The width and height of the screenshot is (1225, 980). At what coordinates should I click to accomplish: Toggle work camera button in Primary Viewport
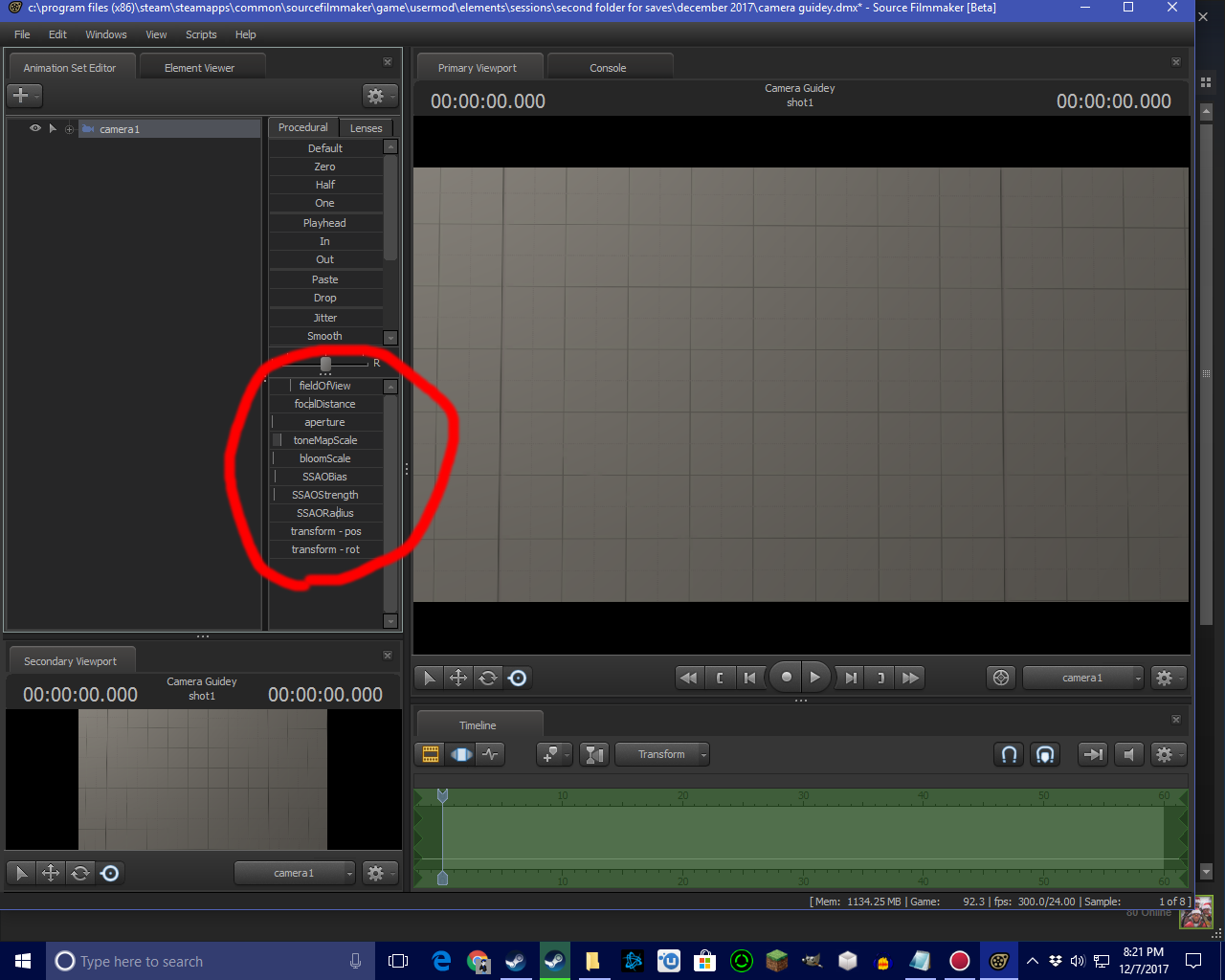1001,678
